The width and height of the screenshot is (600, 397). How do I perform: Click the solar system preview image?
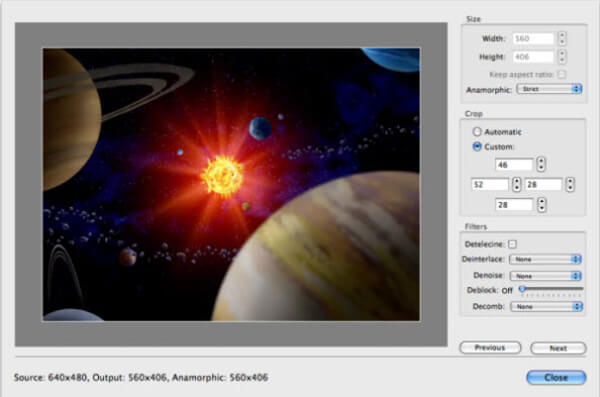231,184
